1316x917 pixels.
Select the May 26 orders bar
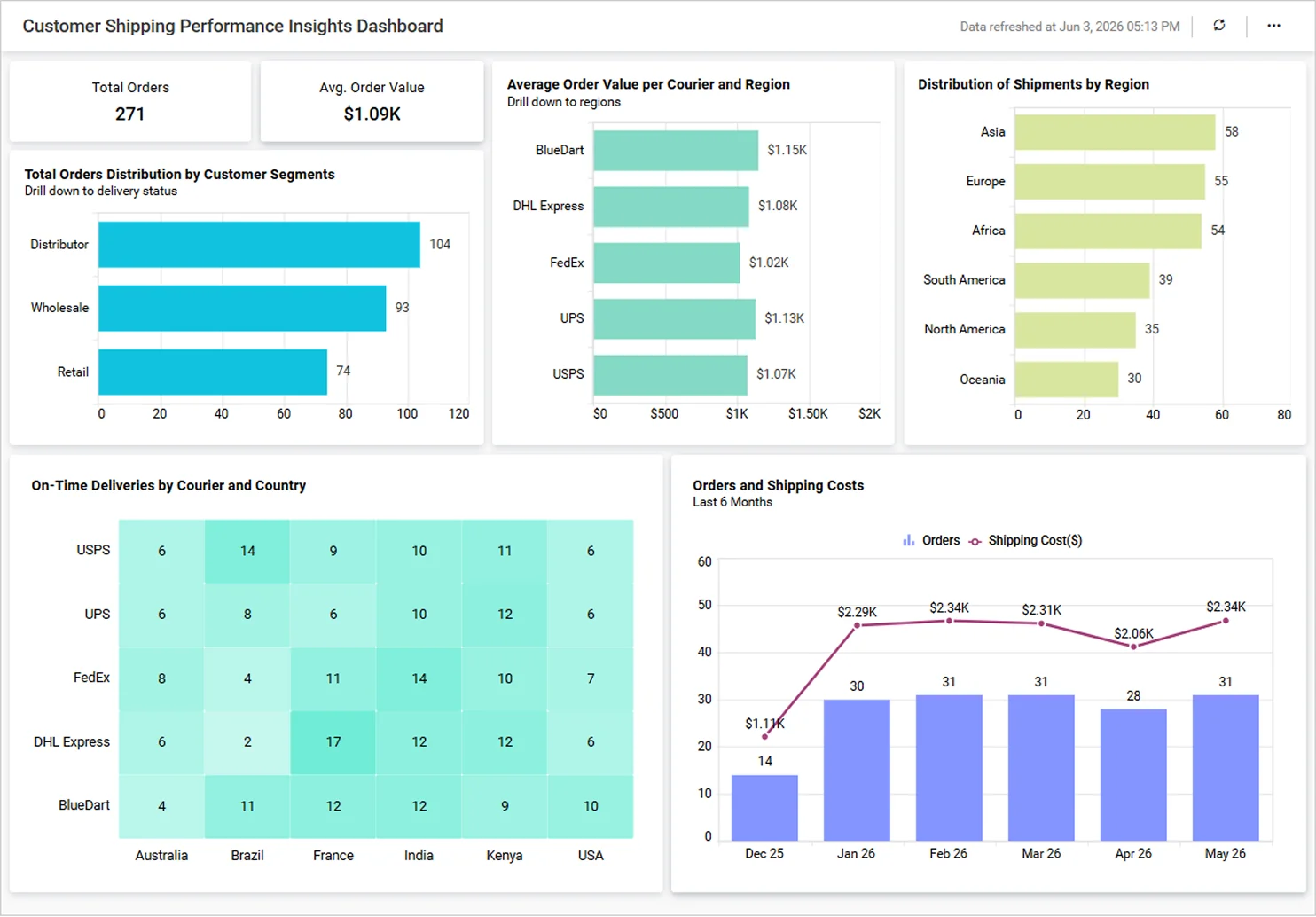coord(1226,768)
